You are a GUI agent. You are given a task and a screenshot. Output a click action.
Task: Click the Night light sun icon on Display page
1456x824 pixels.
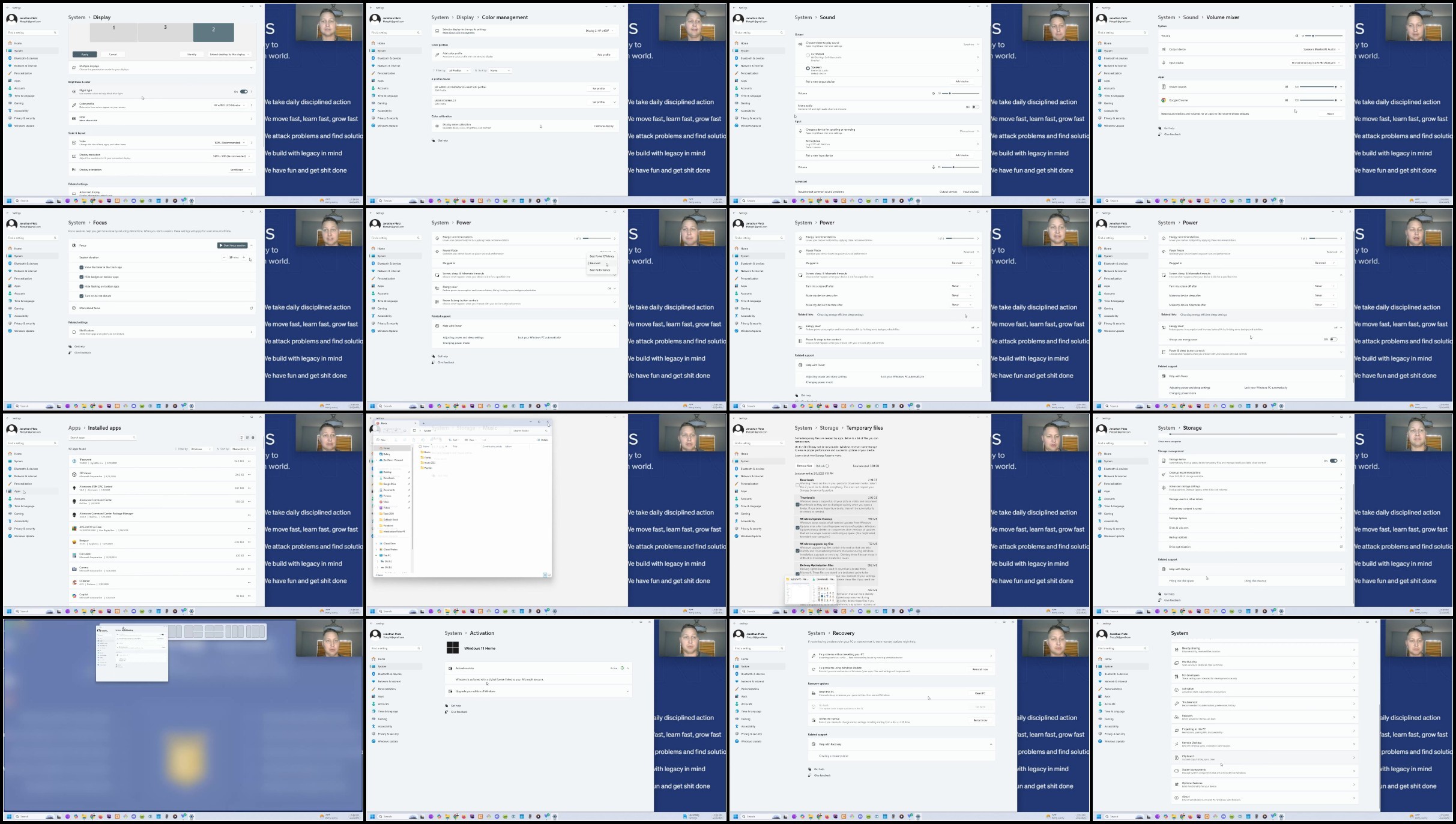point(74,92)
